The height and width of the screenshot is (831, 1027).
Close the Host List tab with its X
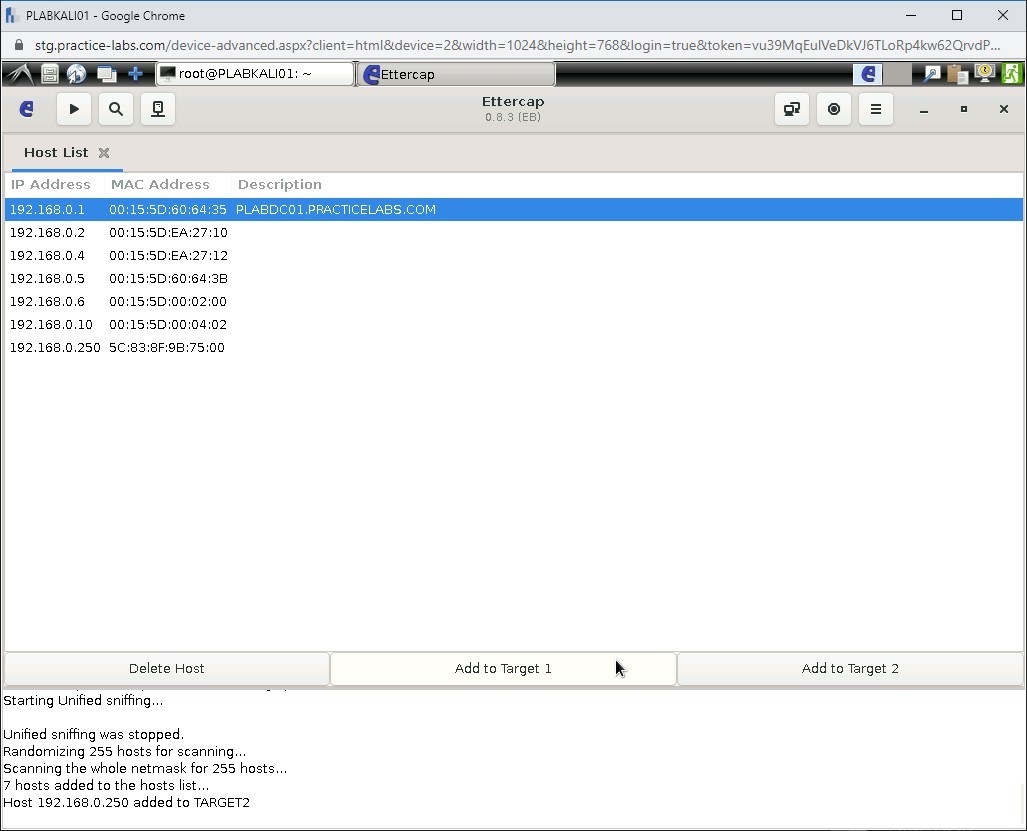(104, 153)
